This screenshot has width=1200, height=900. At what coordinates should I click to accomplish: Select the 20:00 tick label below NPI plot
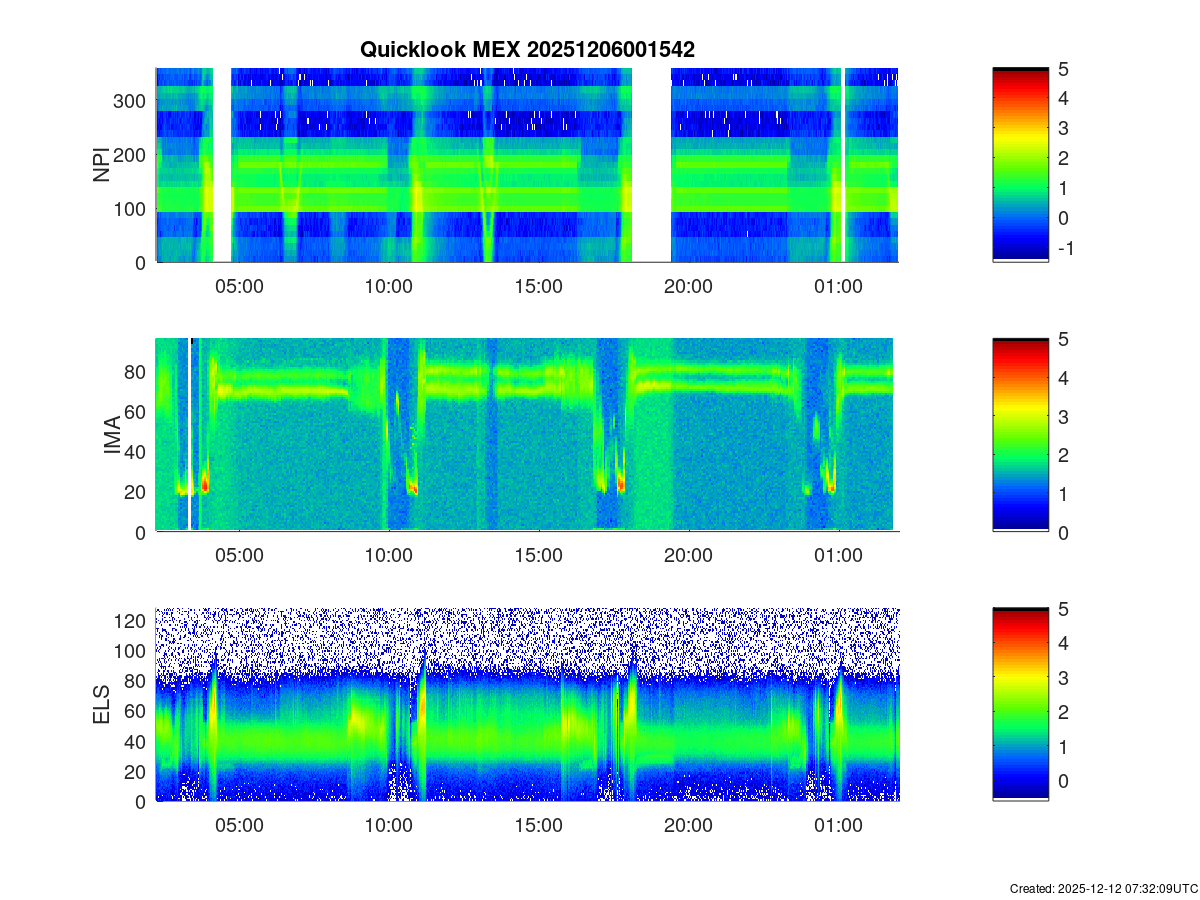(x=688, y=286)
